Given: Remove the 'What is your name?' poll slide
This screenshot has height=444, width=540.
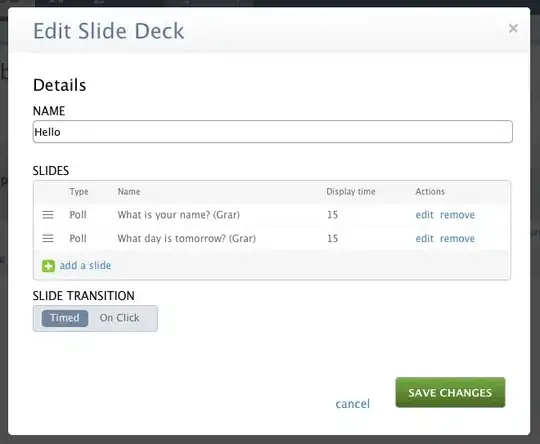Looking at the screenshot, I should click(457, 215).
